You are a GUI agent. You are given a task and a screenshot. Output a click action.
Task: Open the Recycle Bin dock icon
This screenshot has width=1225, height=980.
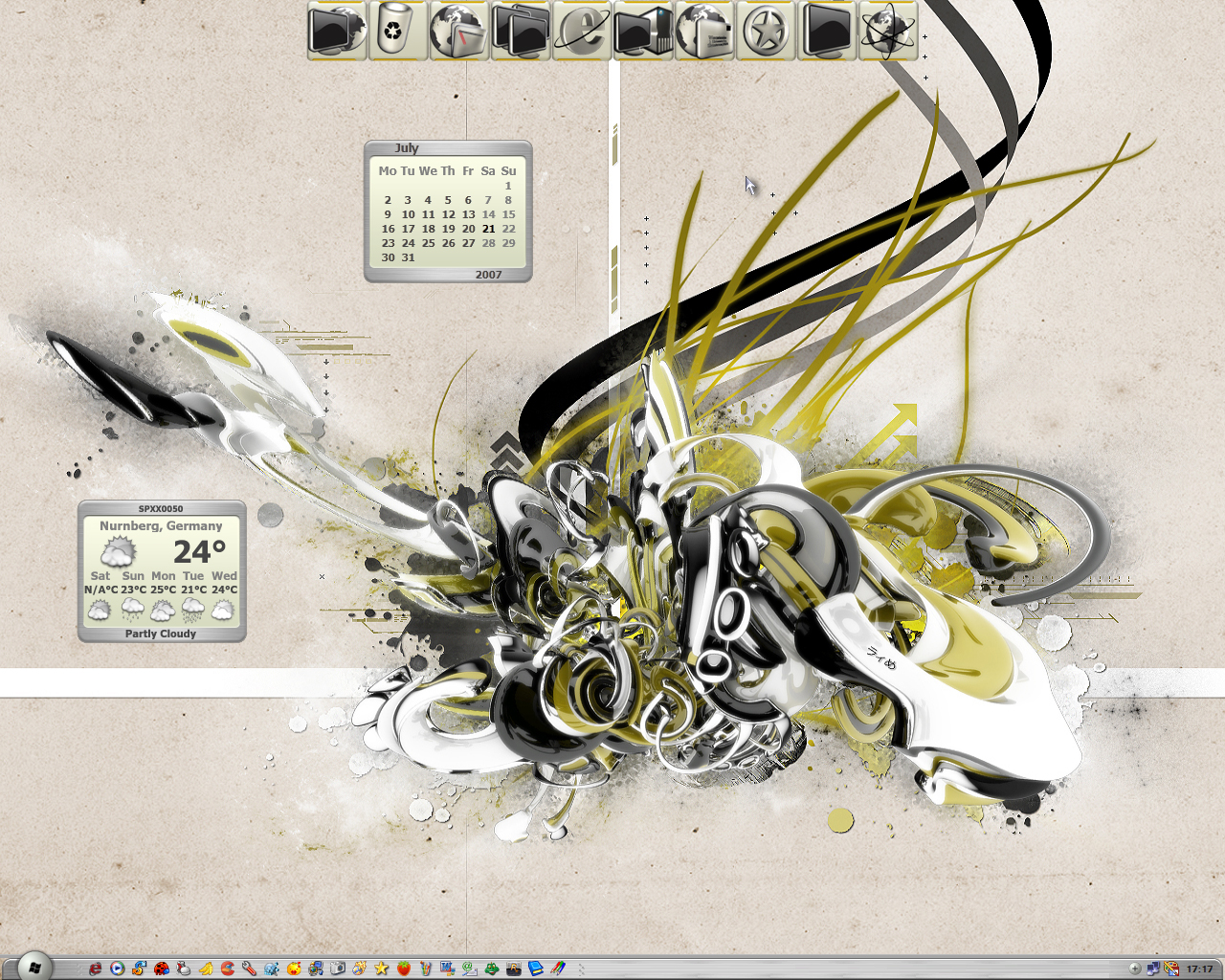tap(399, 30)
